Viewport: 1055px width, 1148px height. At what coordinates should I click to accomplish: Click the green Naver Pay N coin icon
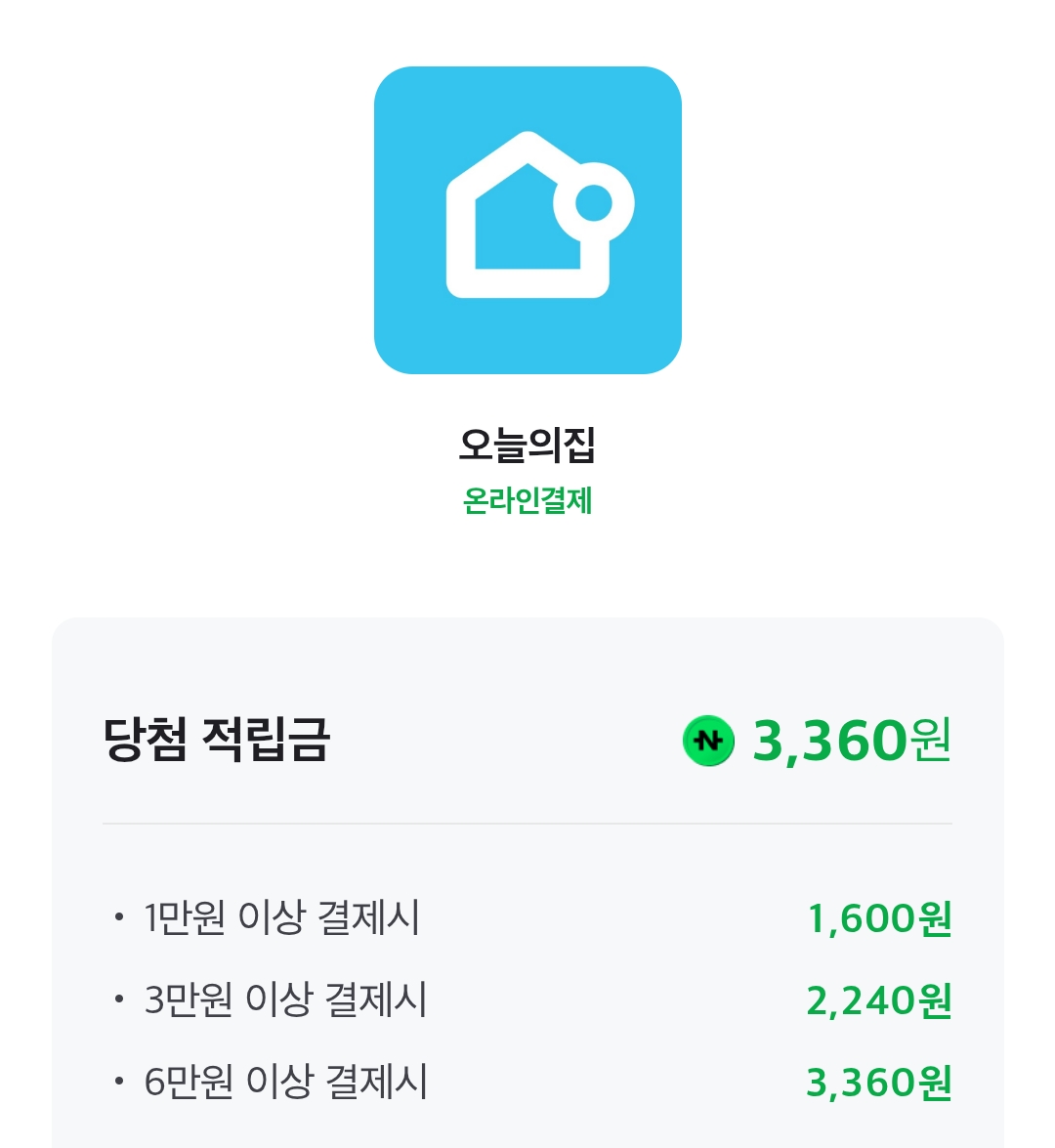pyautogui.click(x=708, y=741)
